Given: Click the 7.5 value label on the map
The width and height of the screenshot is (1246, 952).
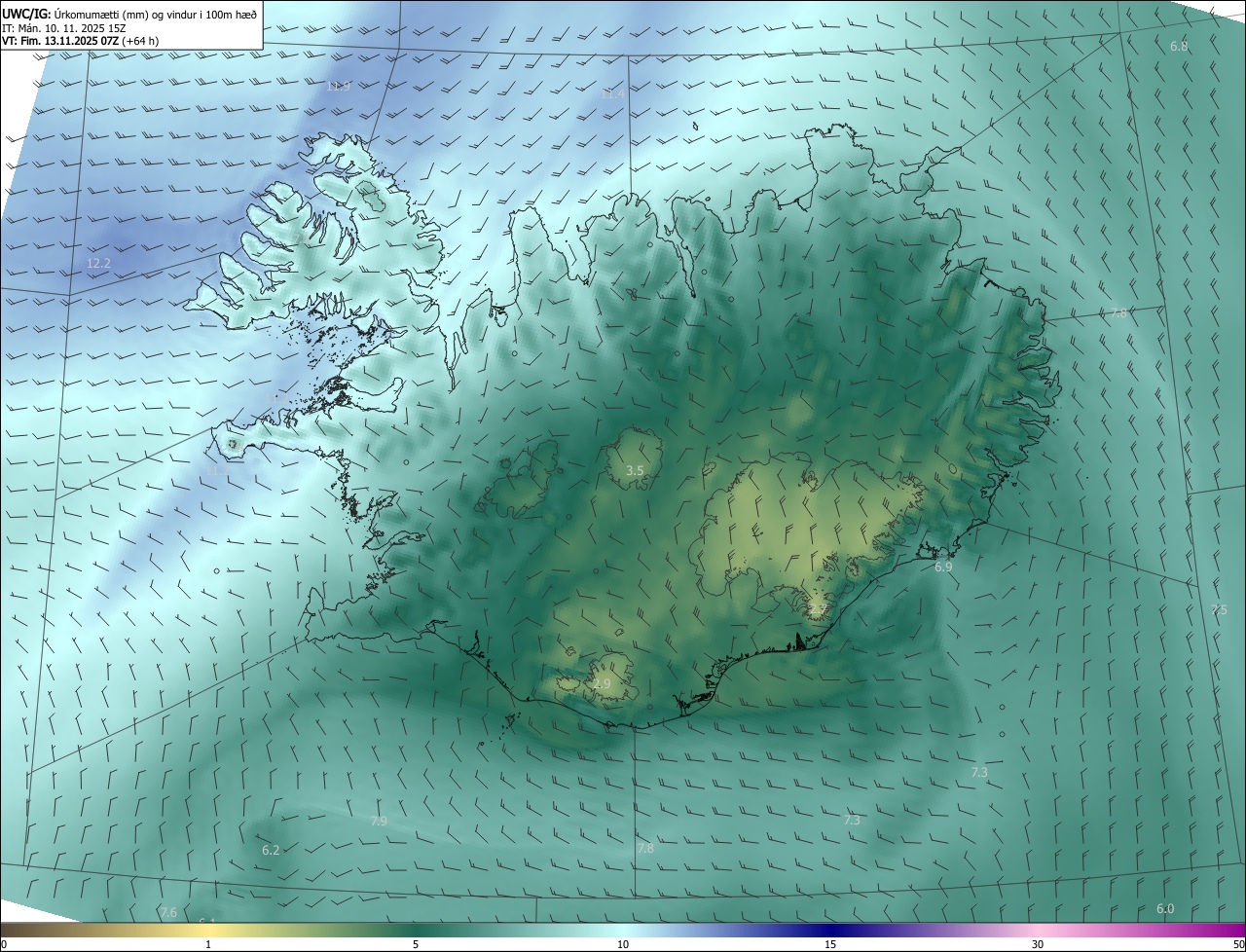Looking at the screenshot, I should pos(1219,609).
